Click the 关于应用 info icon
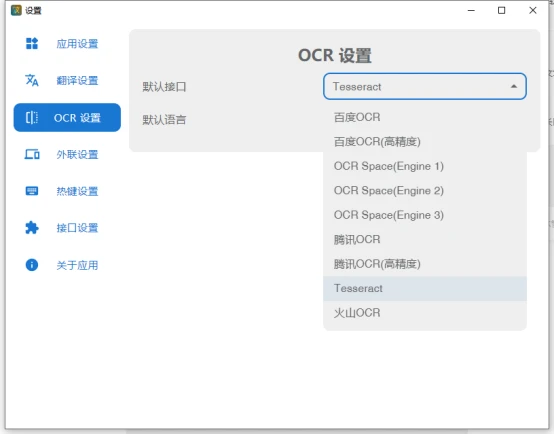554x434 pixels. tap(32, 265)
